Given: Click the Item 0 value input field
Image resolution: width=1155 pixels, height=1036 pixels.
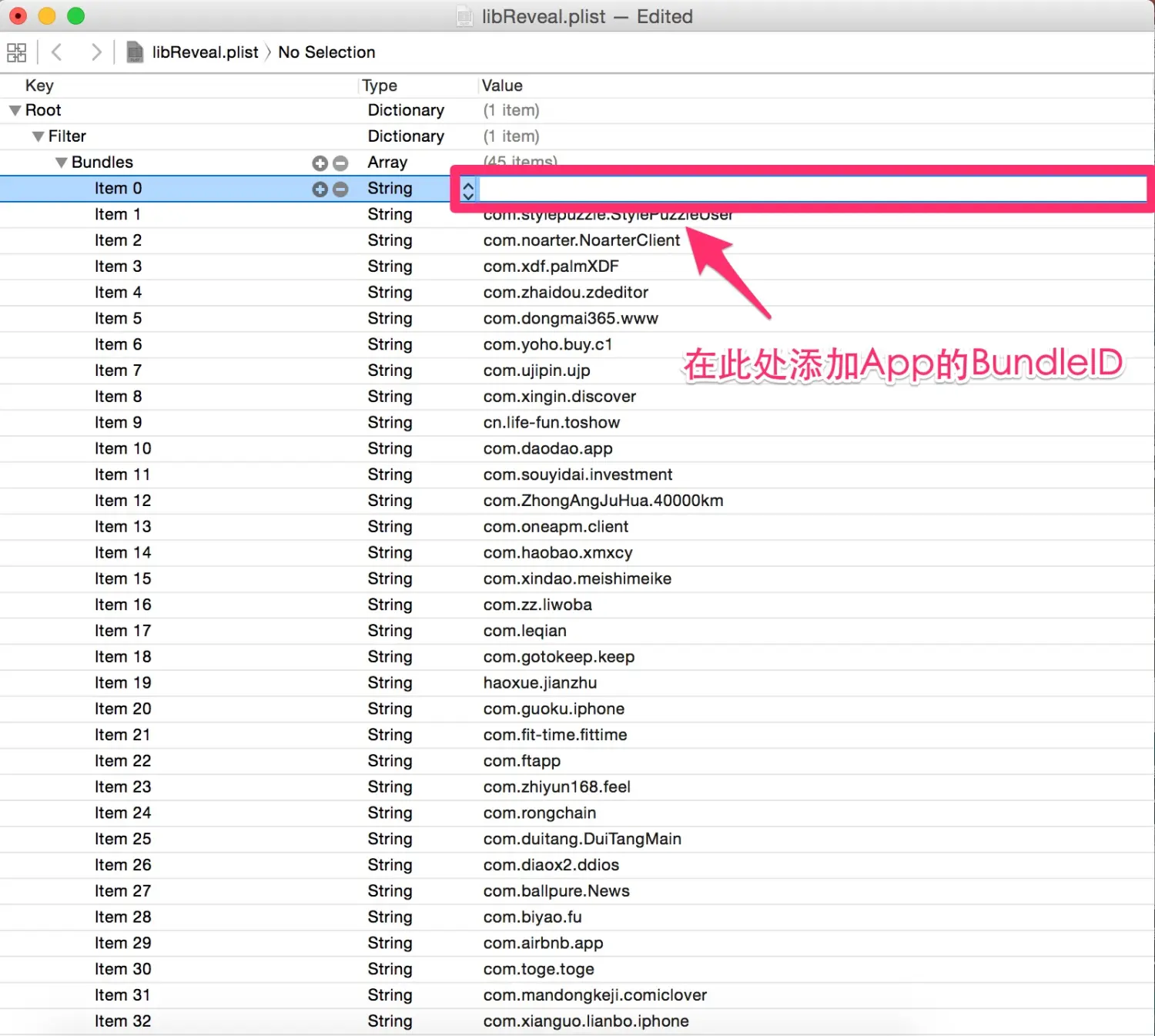Looking at the screenshot, I should pos(812,189).
